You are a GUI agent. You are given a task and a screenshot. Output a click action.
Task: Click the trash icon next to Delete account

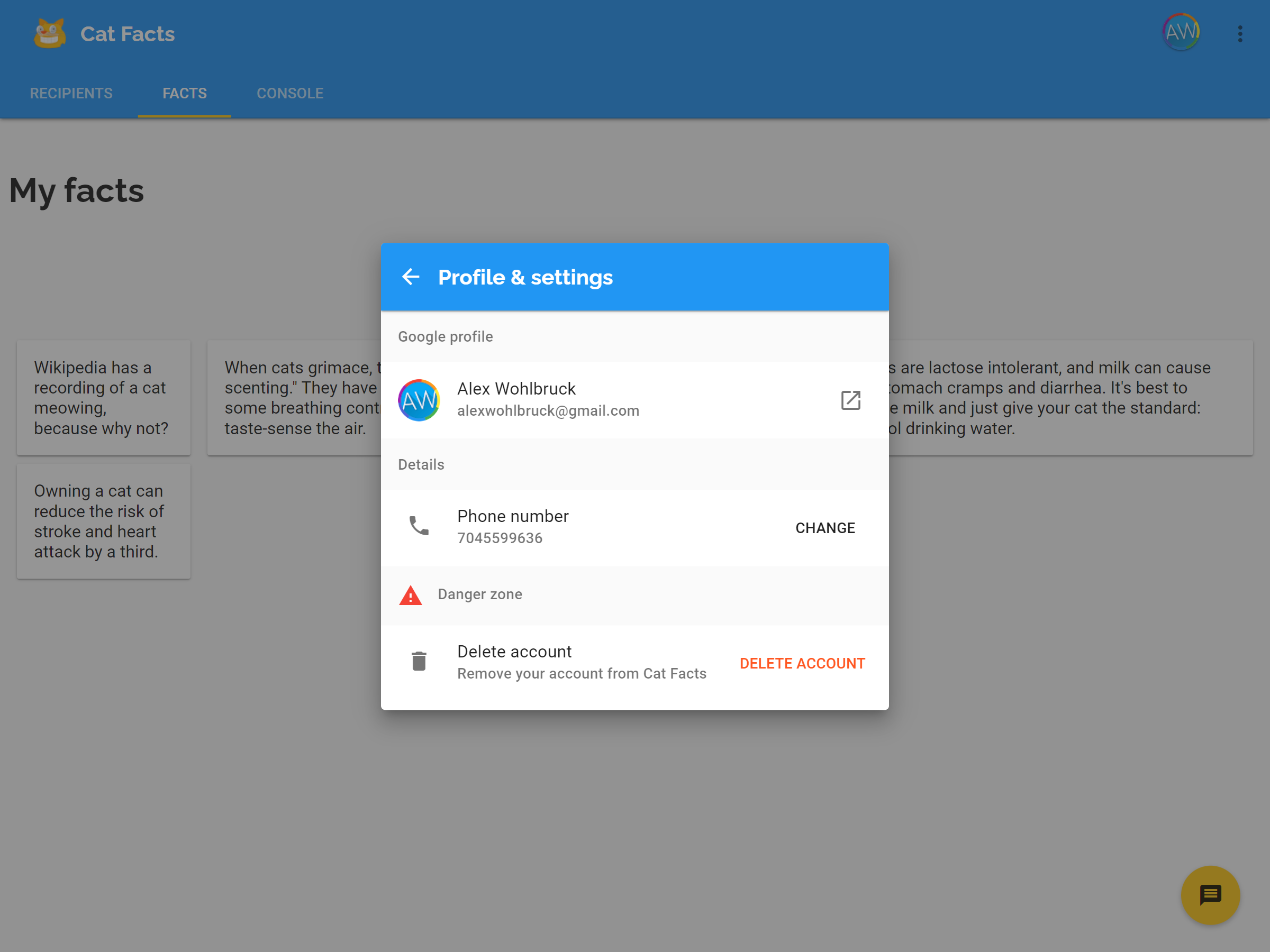pos(419,661)
